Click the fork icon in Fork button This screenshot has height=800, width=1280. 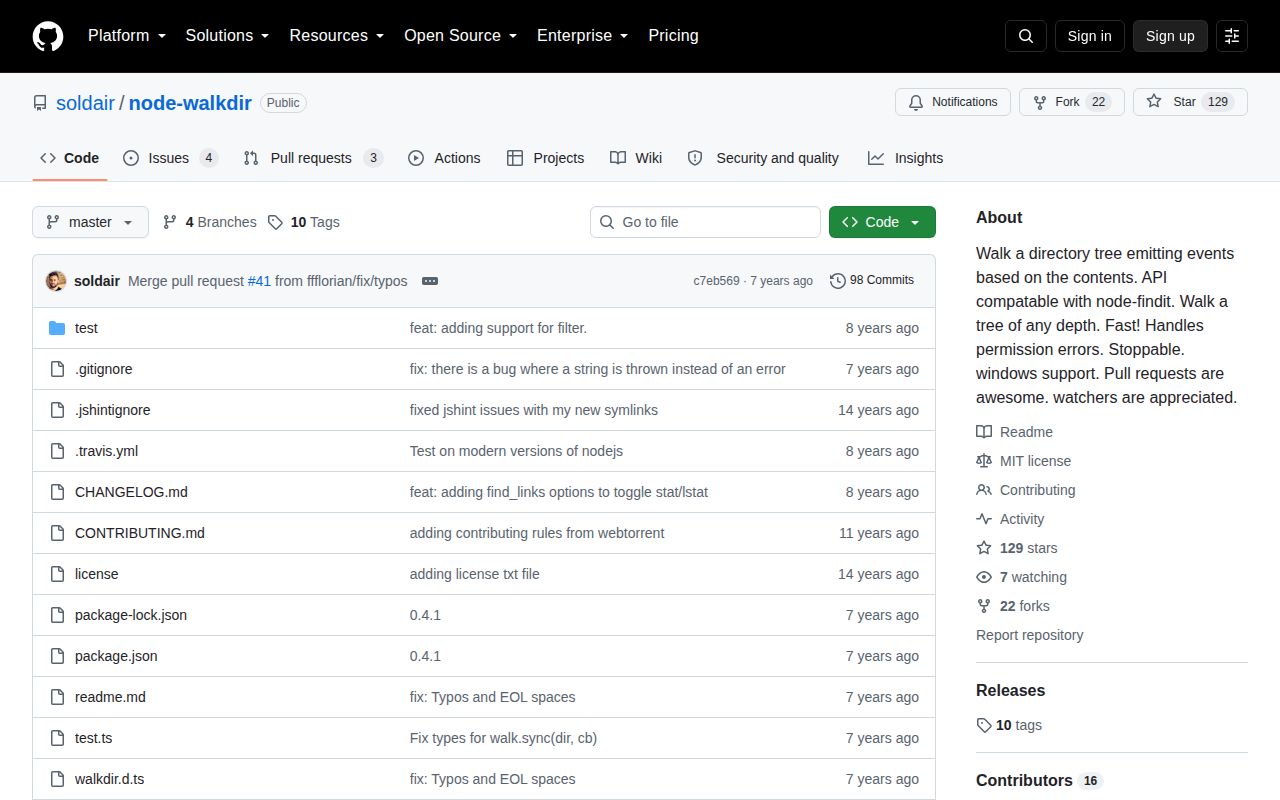click(x=1040, y=102)
